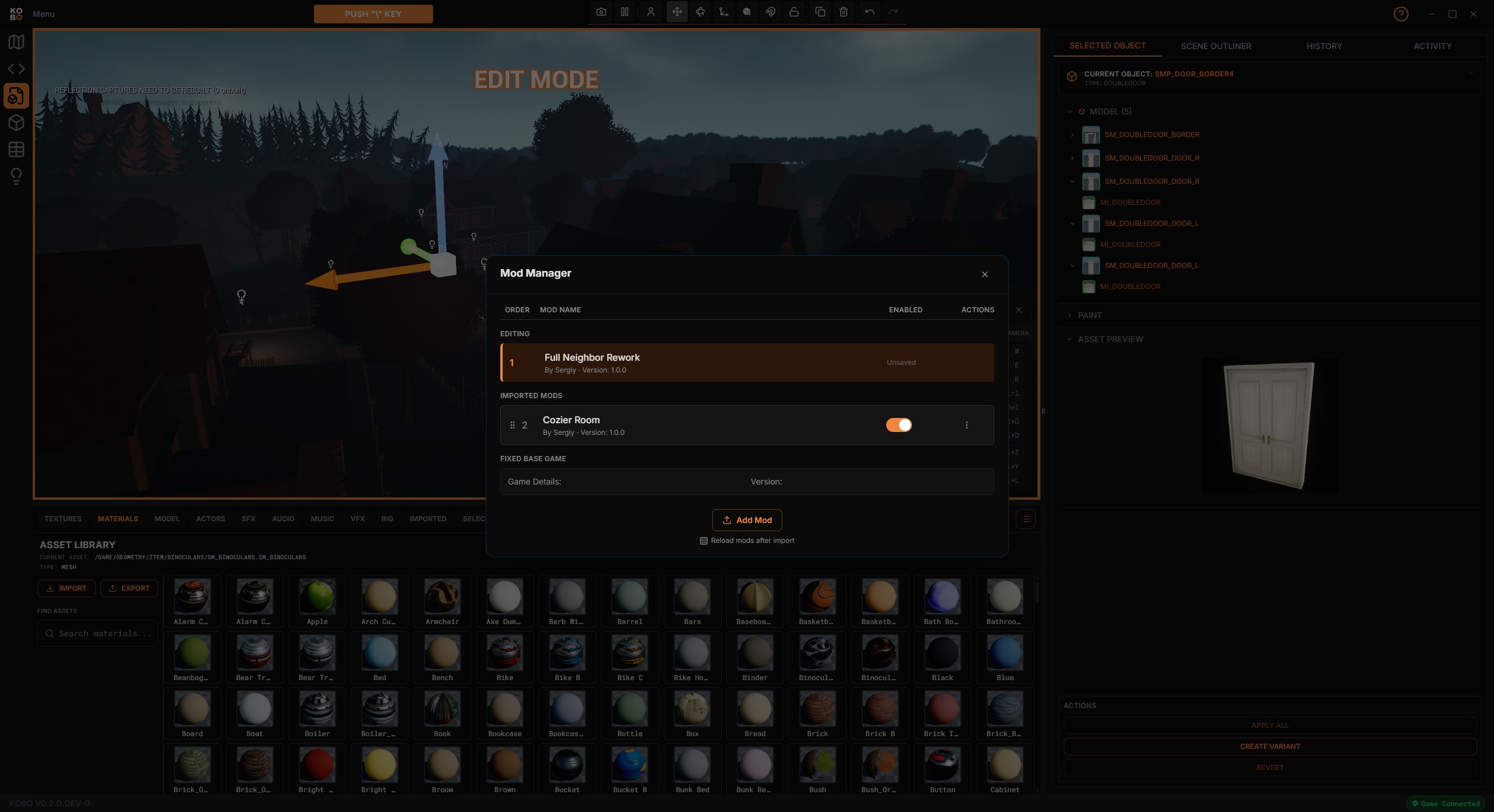Click the Create Variant button
Image resolution: width=1494 pixels, height=812 pixels.
[x=1270, y=747]
